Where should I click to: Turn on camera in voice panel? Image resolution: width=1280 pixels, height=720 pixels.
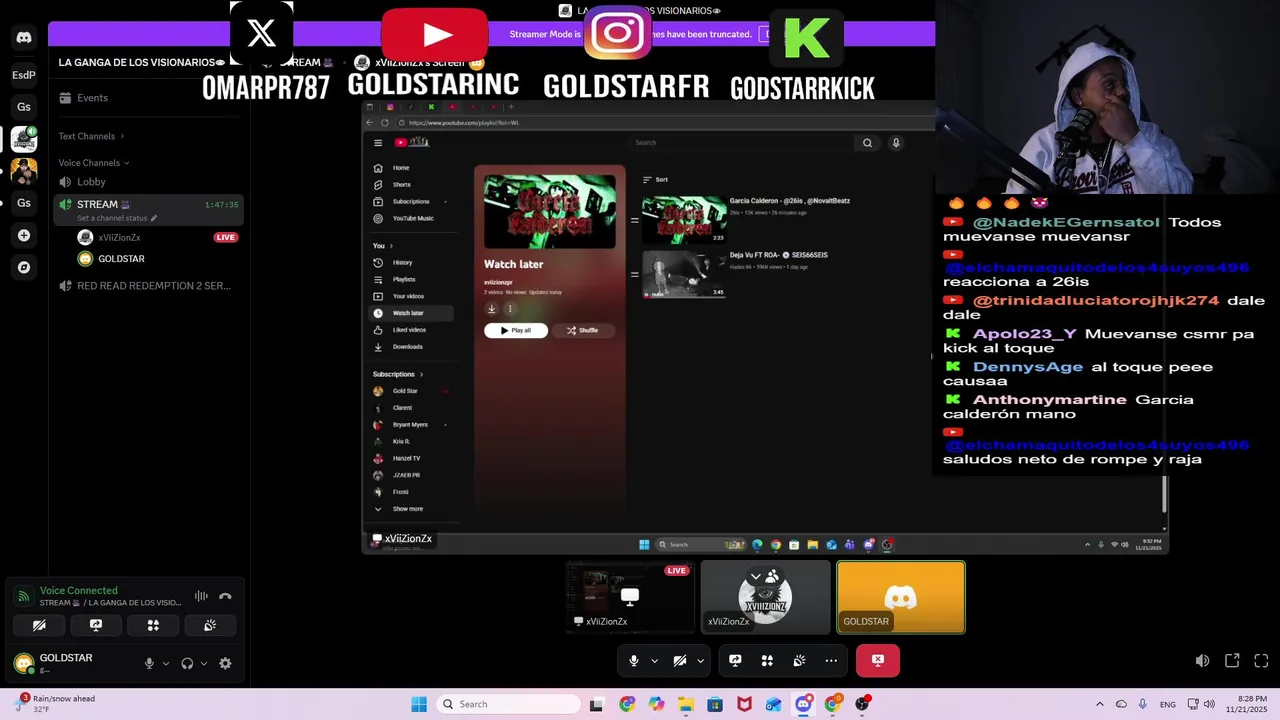tap(39, 625)
